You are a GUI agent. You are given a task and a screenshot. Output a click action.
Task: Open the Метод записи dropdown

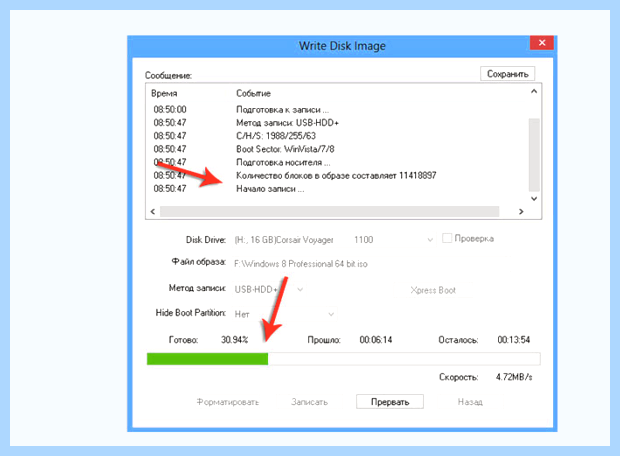(x=300, y=289)
